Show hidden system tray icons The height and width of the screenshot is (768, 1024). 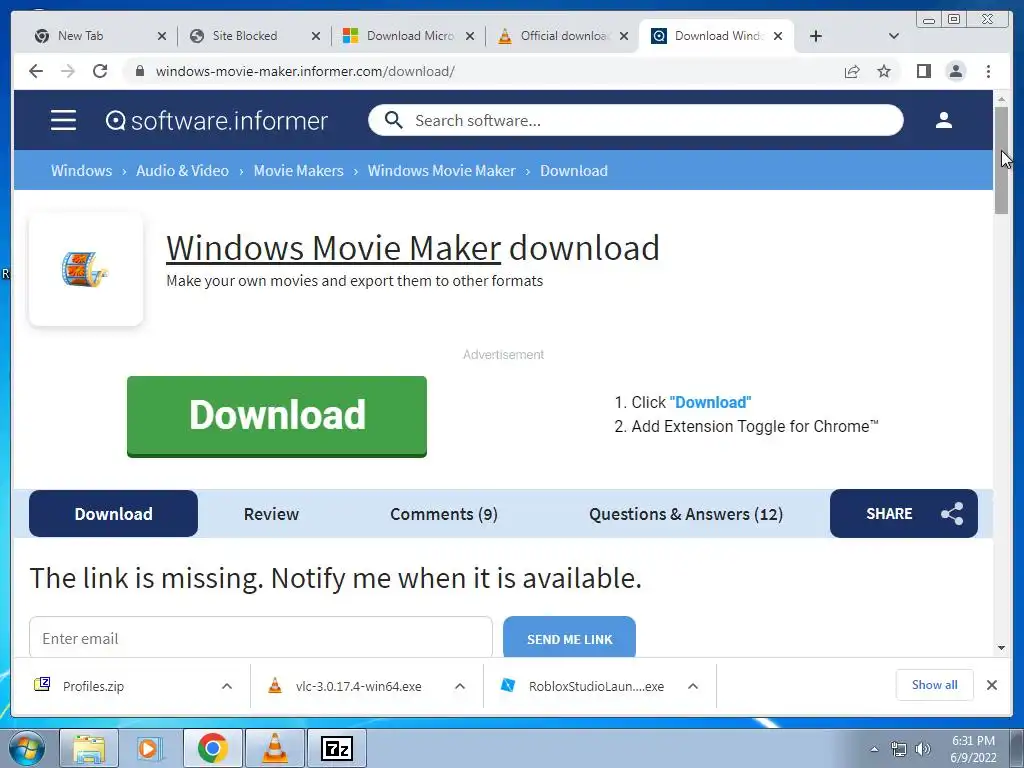pyautogui.click(x=874, y=749)
